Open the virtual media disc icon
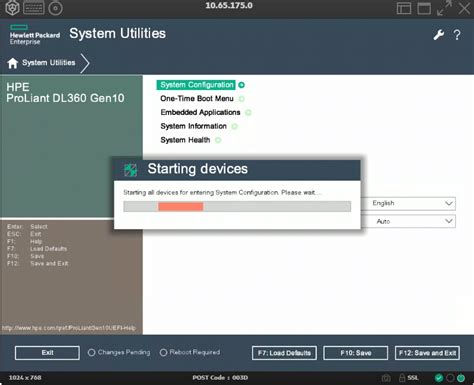Screen dimensions: 474x385 click(x=55, y=8)
